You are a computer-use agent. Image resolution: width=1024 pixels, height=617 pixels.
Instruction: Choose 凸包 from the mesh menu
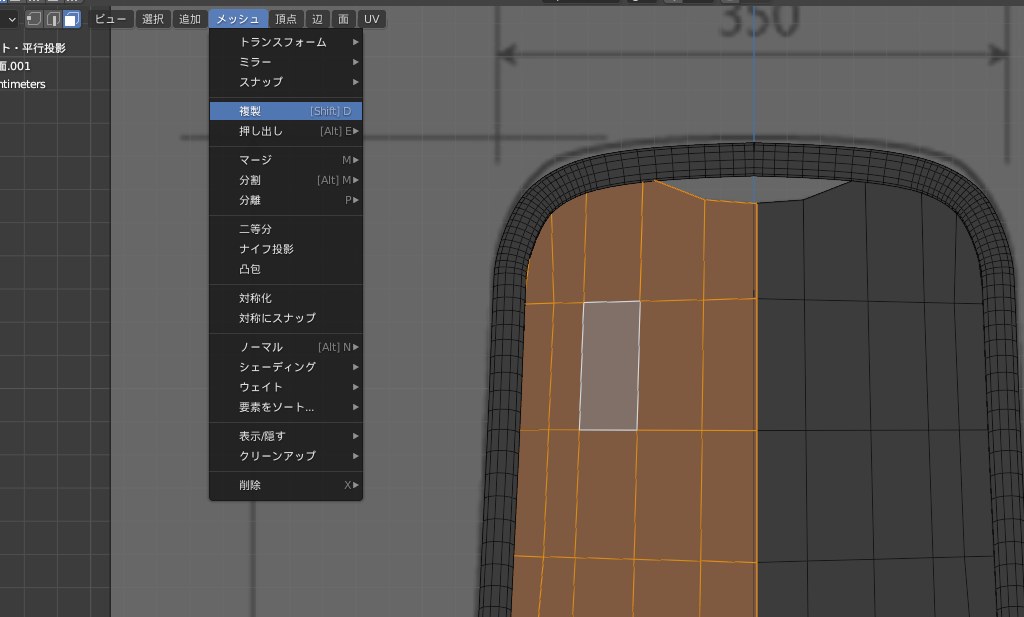(x=286, y=269)
